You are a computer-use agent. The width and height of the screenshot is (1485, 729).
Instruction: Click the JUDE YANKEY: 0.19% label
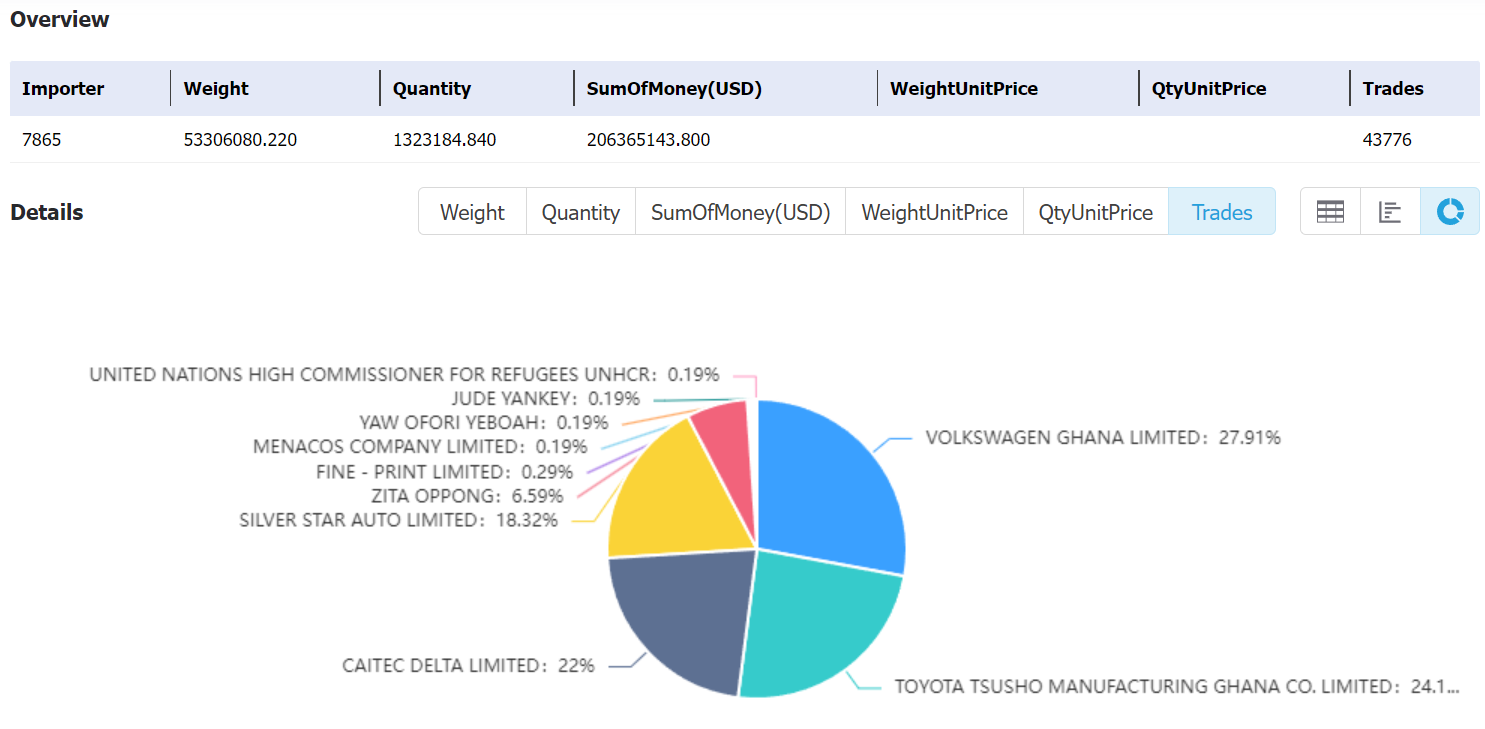tap(545, 399)
